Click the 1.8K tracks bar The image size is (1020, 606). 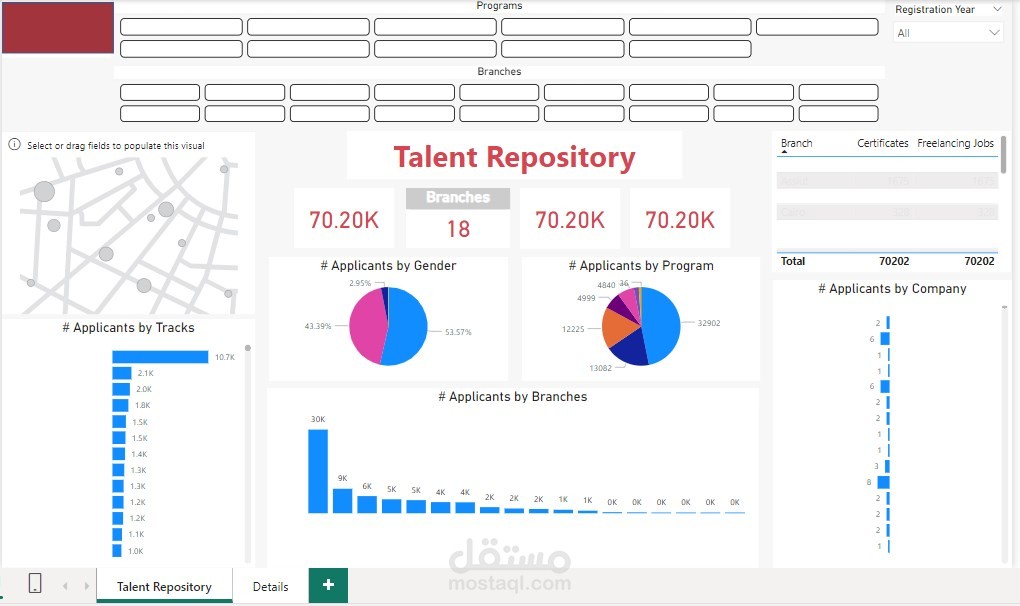point(120,405)
